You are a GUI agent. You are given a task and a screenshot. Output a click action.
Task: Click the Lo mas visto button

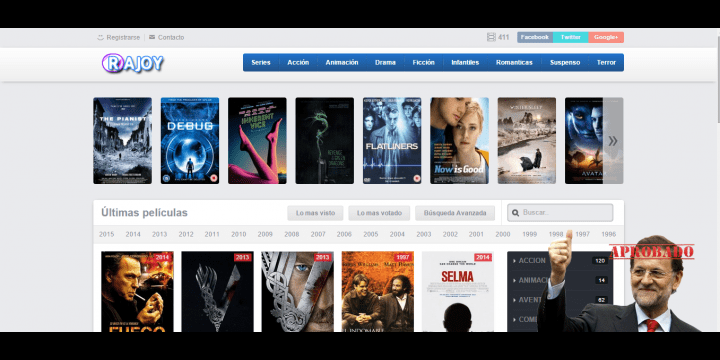(x=315, y=213)
